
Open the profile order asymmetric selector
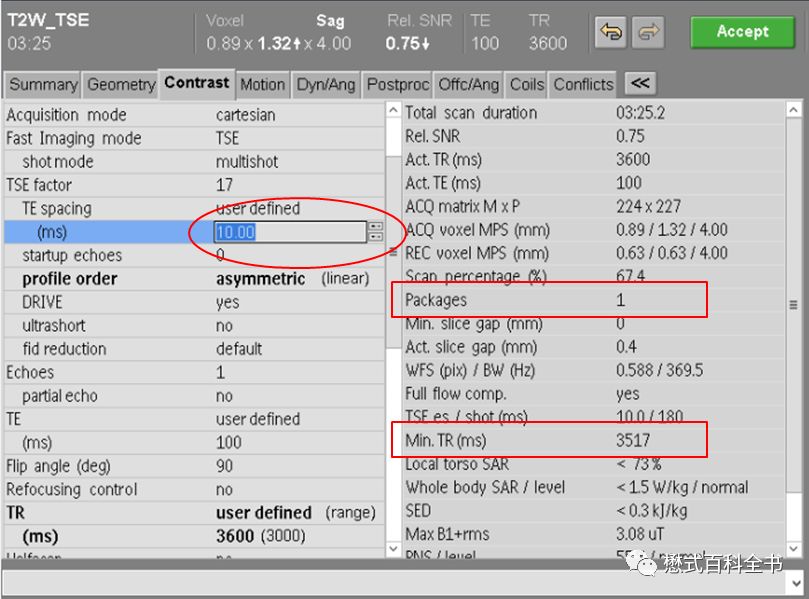pos(261,279)
